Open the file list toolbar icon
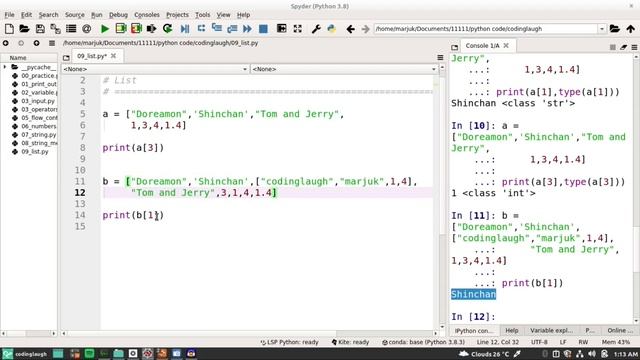 71,29
